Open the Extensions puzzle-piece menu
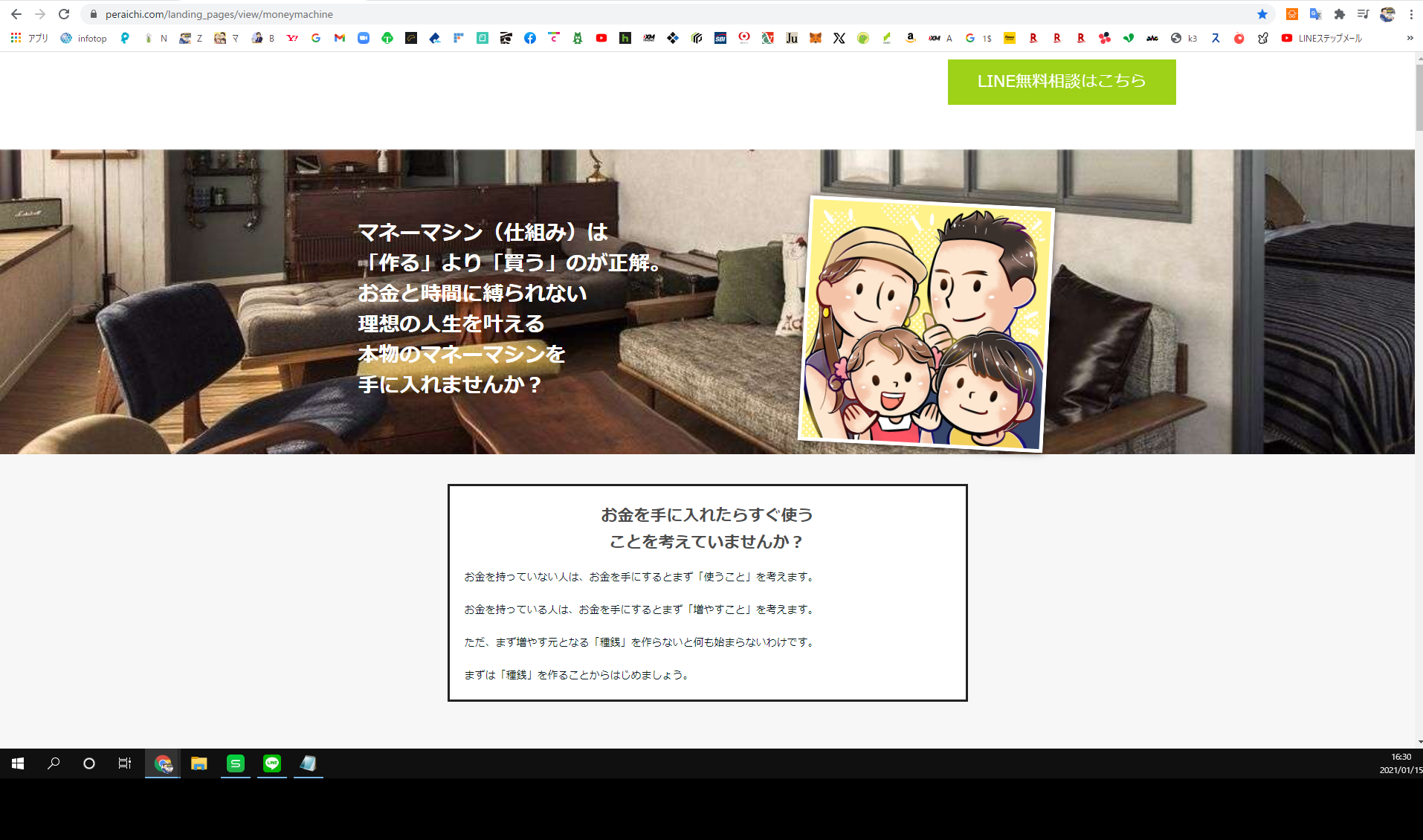The height and width of the screenshot is (840, 1423). pyautogui.click(x=1339, y=14)
